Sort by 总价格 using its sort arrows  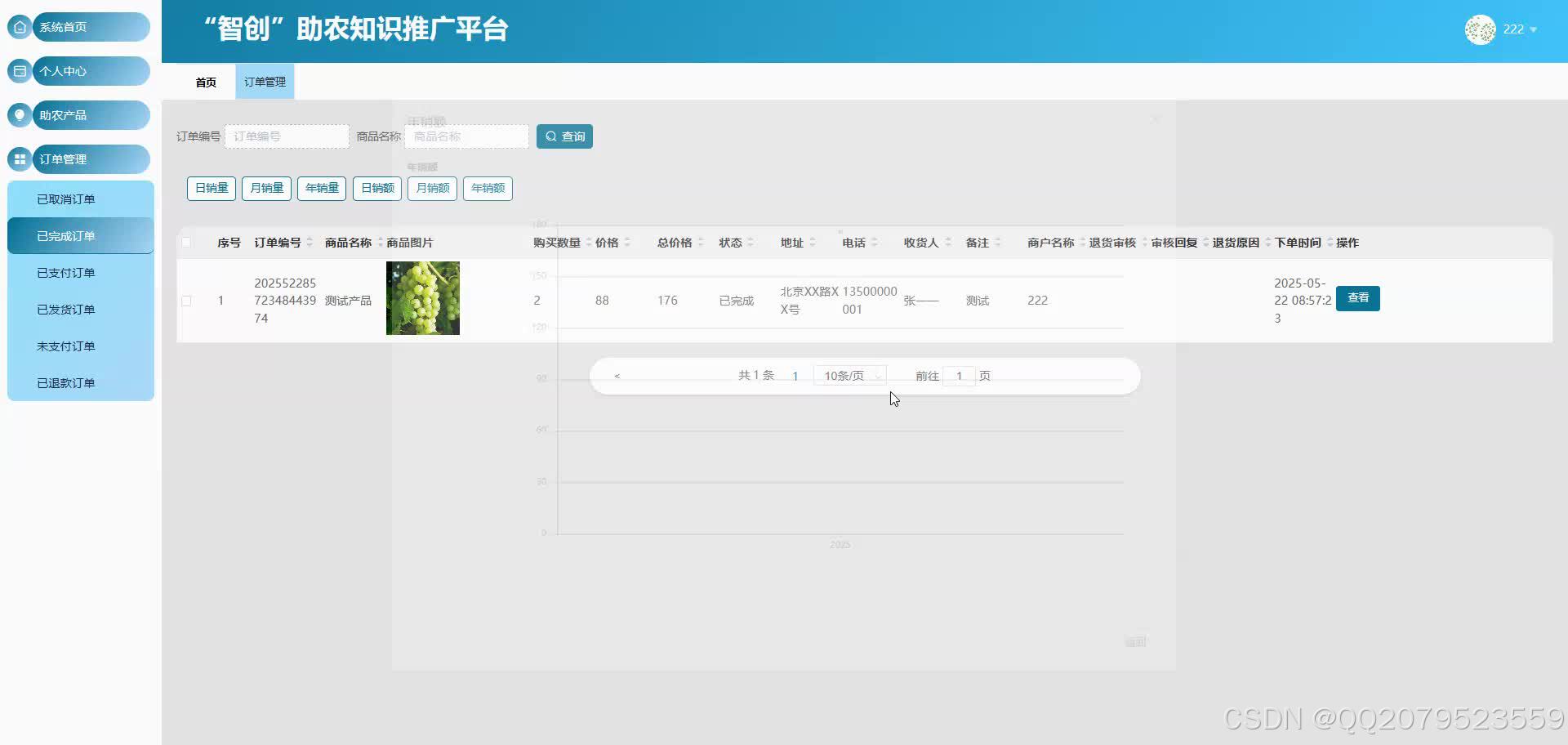pos(701,243)
